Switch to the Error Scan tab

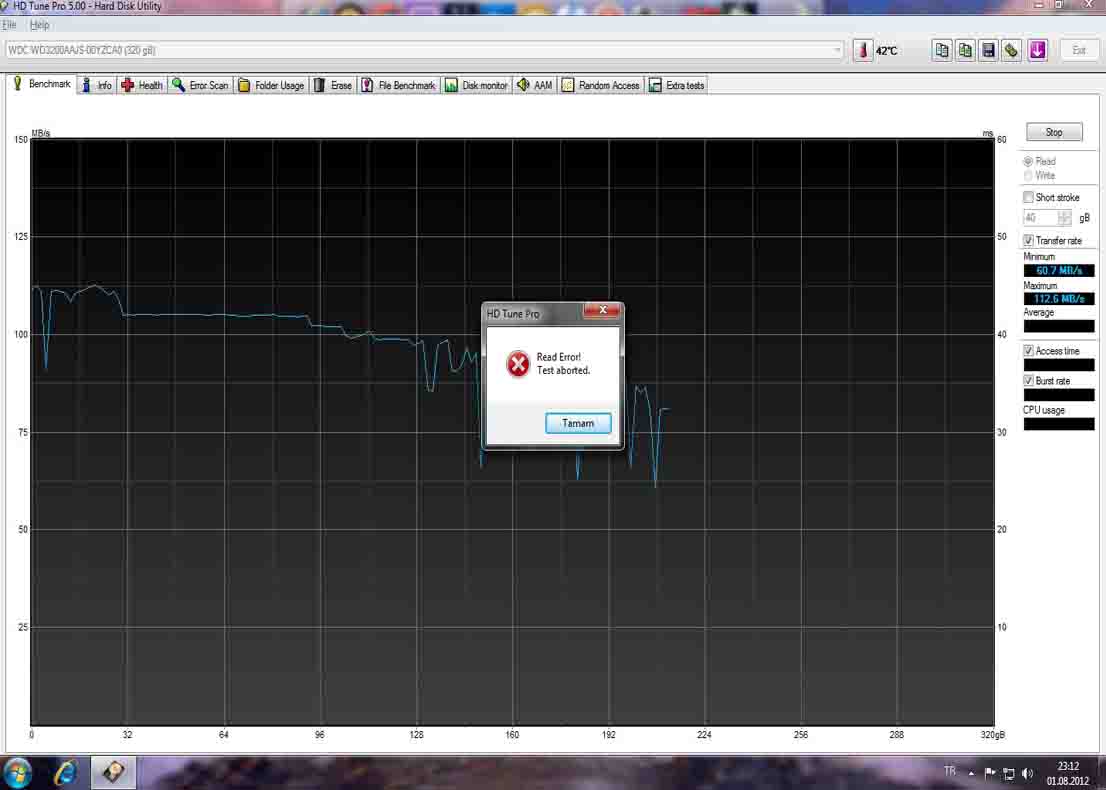pyautogui.click(x=200, y=86)
